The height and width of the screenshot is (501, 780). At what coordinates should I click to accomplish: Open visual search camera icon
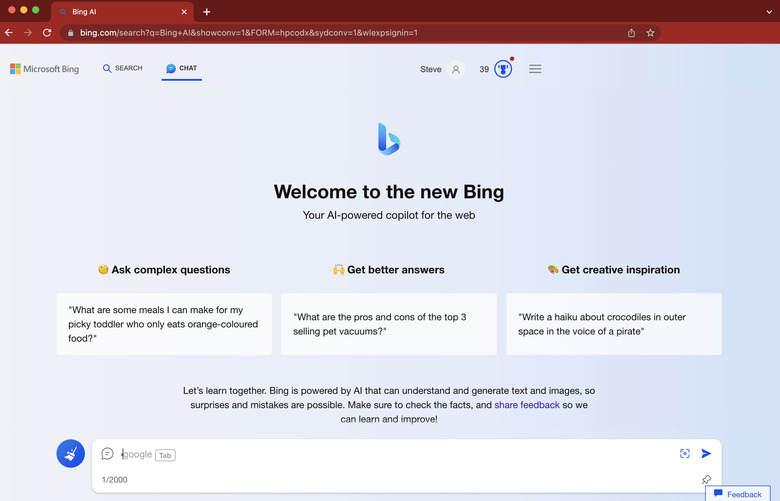click(x=685, y=453)
